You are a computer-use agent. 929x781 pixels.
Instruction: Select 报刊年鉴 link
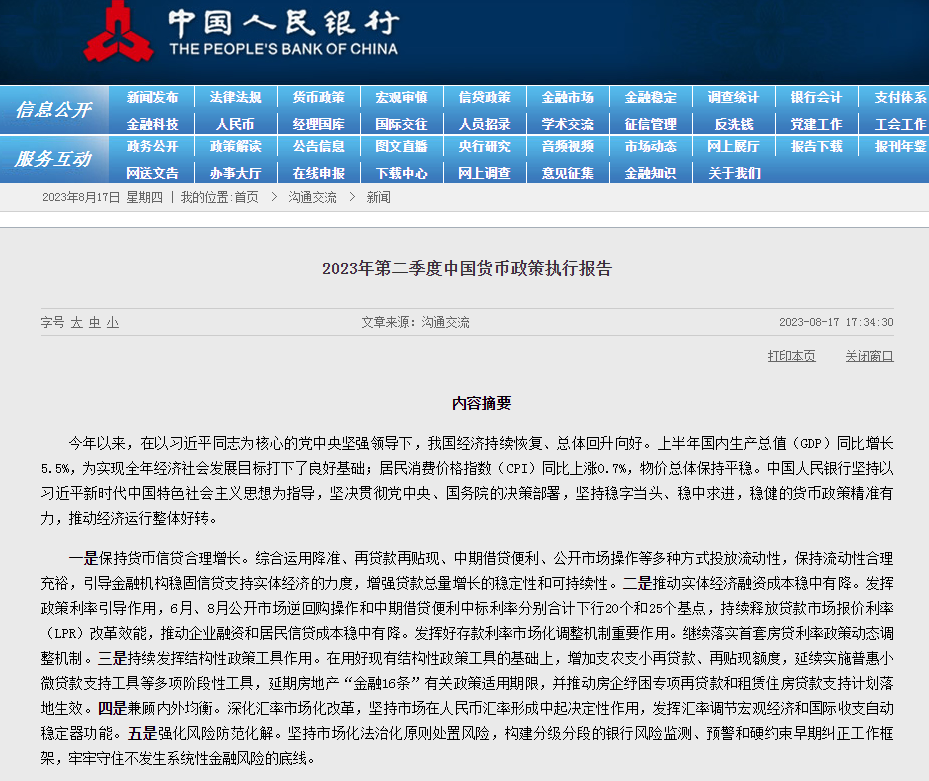tap(901, 146)
